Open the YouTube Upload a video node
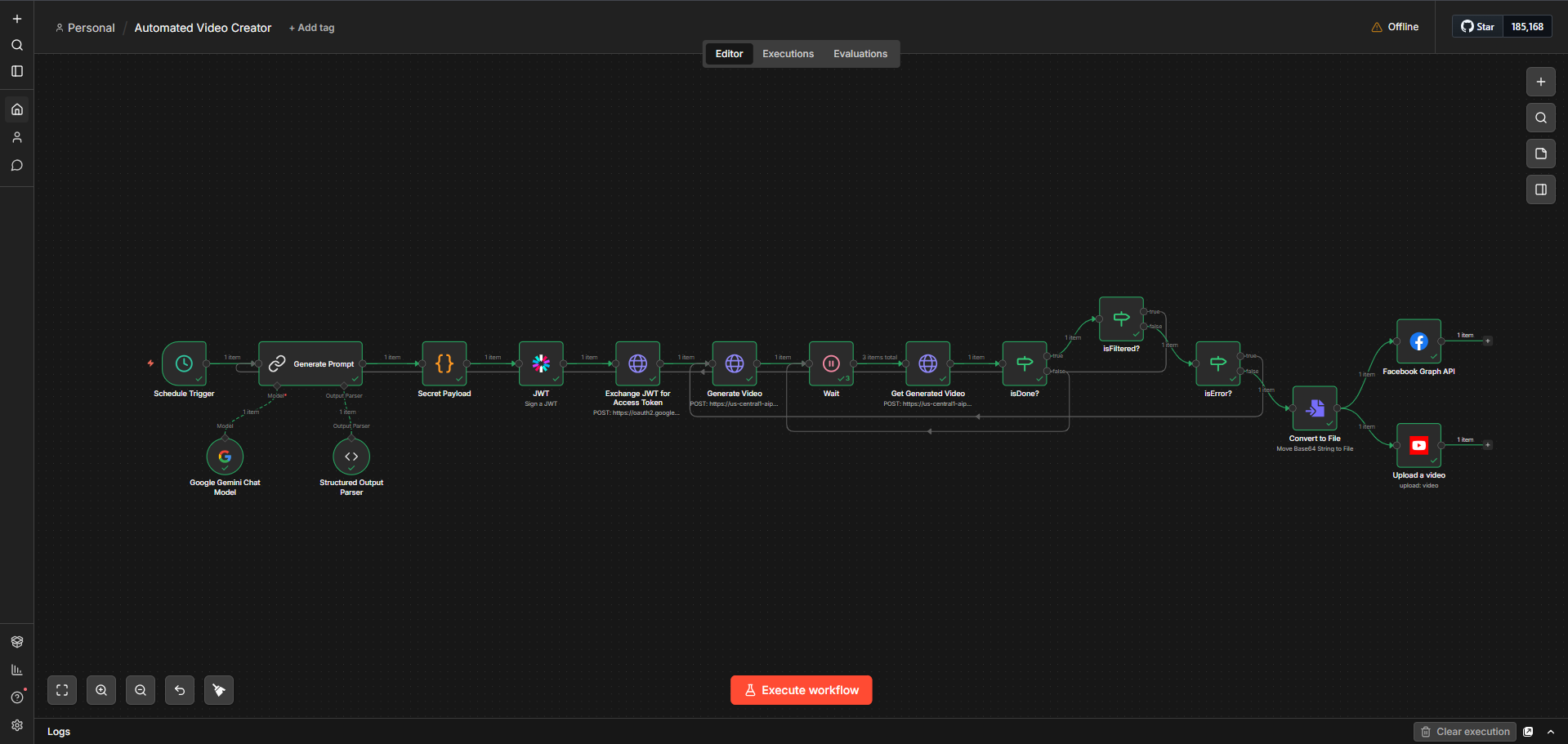Image resolution: width=1568 pixels, height=744 pixels. [1418, 445]
